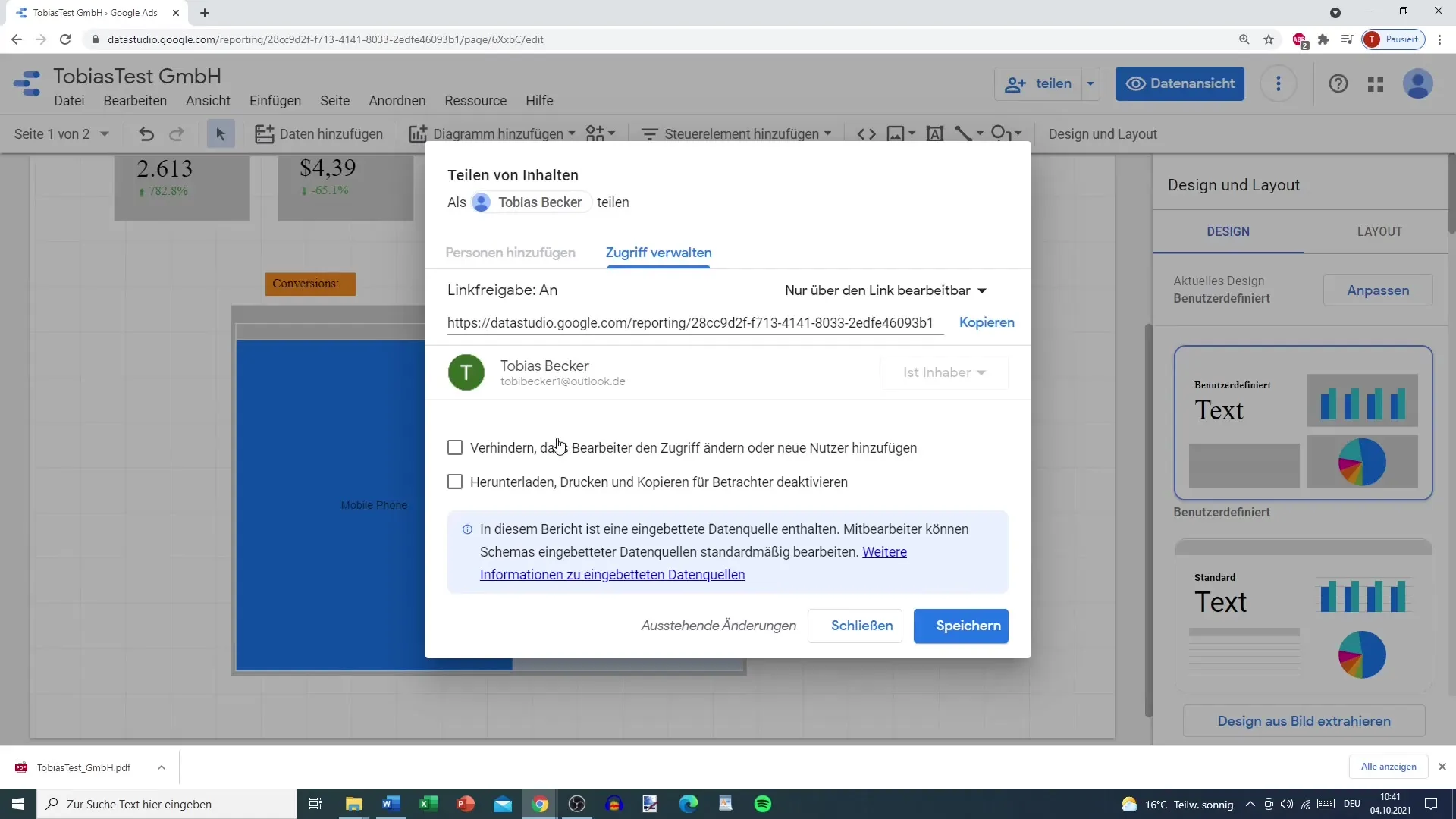Open the Ansicht menu
The width and height of the screenshot is (1456, 819).
[x=208, y=101]
